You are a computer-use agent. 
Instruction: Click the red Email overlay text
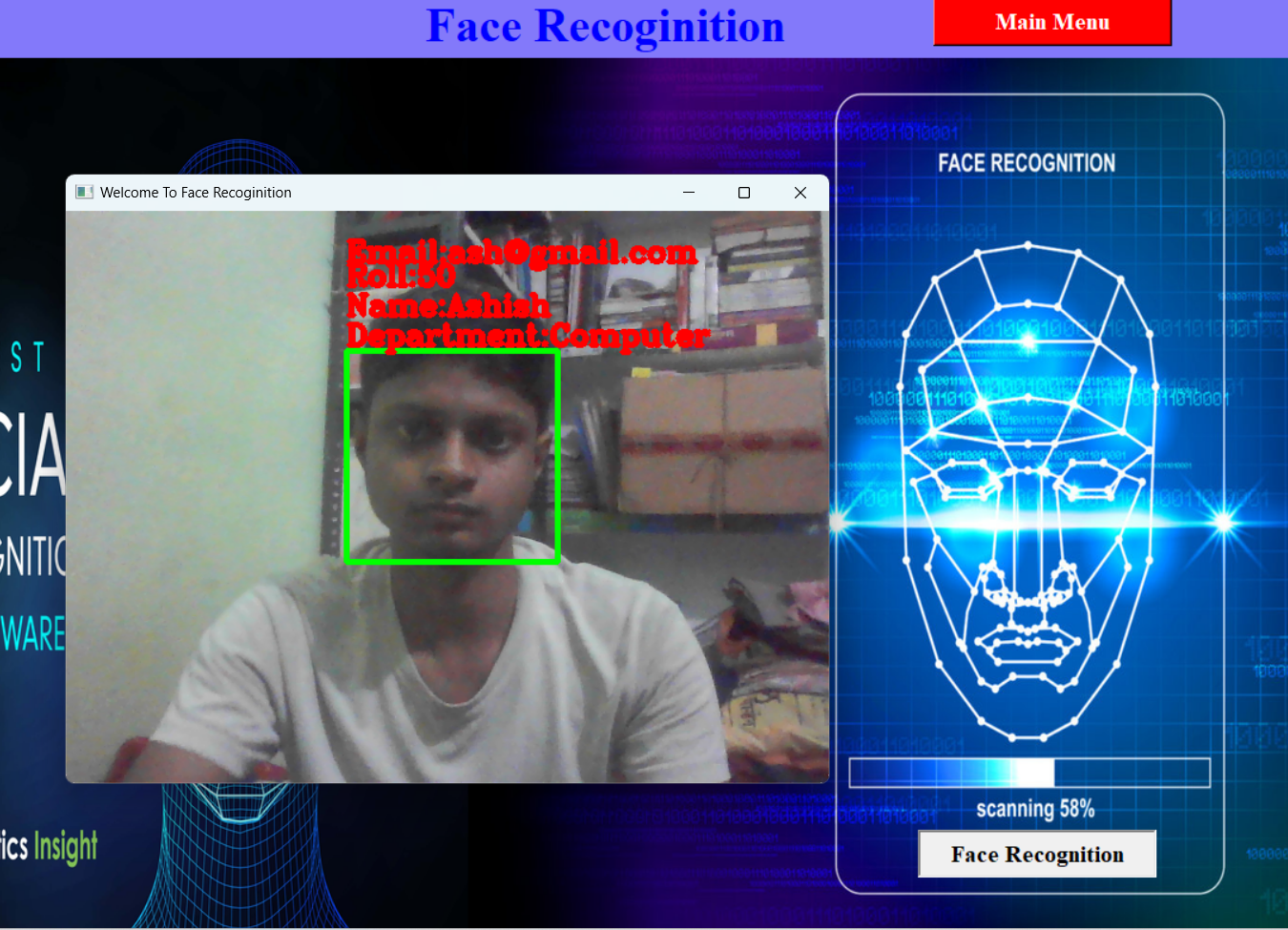pyautogui.click(x=521, y=253)
